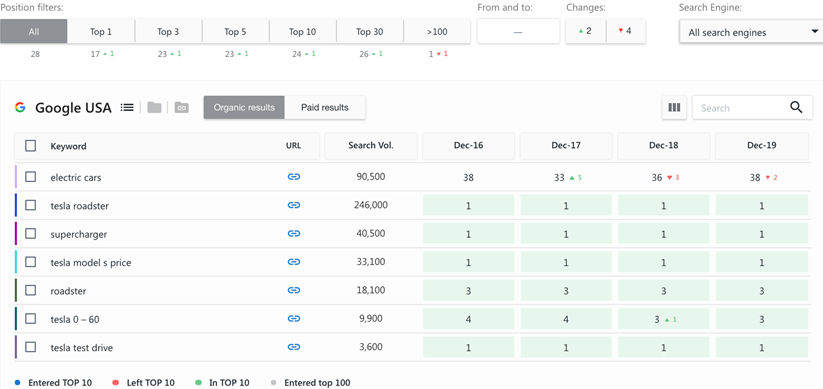Click the tesla roadster keyword text

79,206
